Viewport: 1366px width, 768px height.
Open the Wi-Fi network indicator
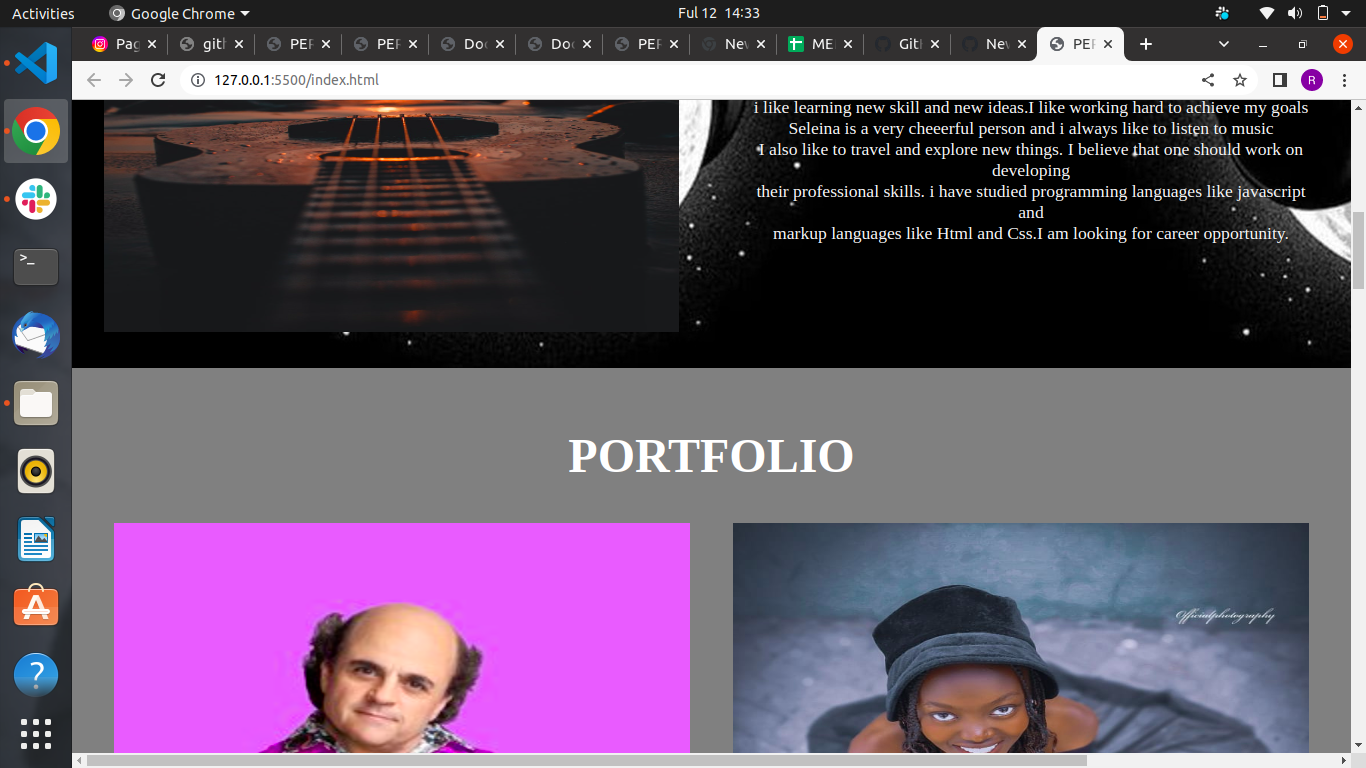pyautogui.click(x=1267, y=13)
